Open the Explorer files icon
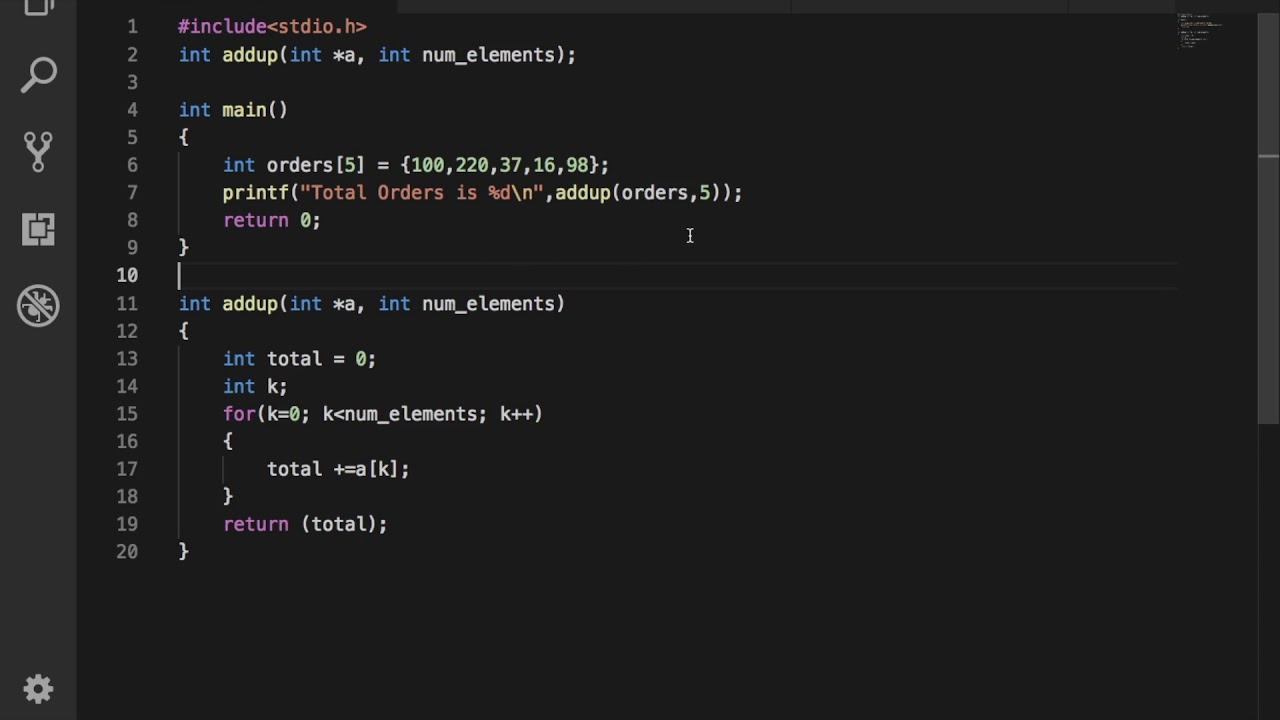This screenshot has width=1280, height=720. click(x=38, y=8)
